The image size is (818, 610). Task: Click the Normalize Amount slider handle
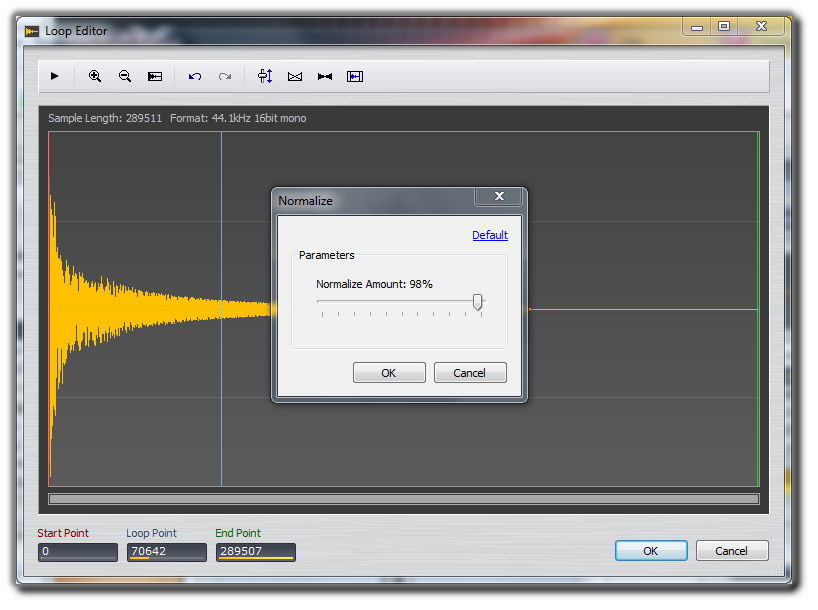[477, 302]
